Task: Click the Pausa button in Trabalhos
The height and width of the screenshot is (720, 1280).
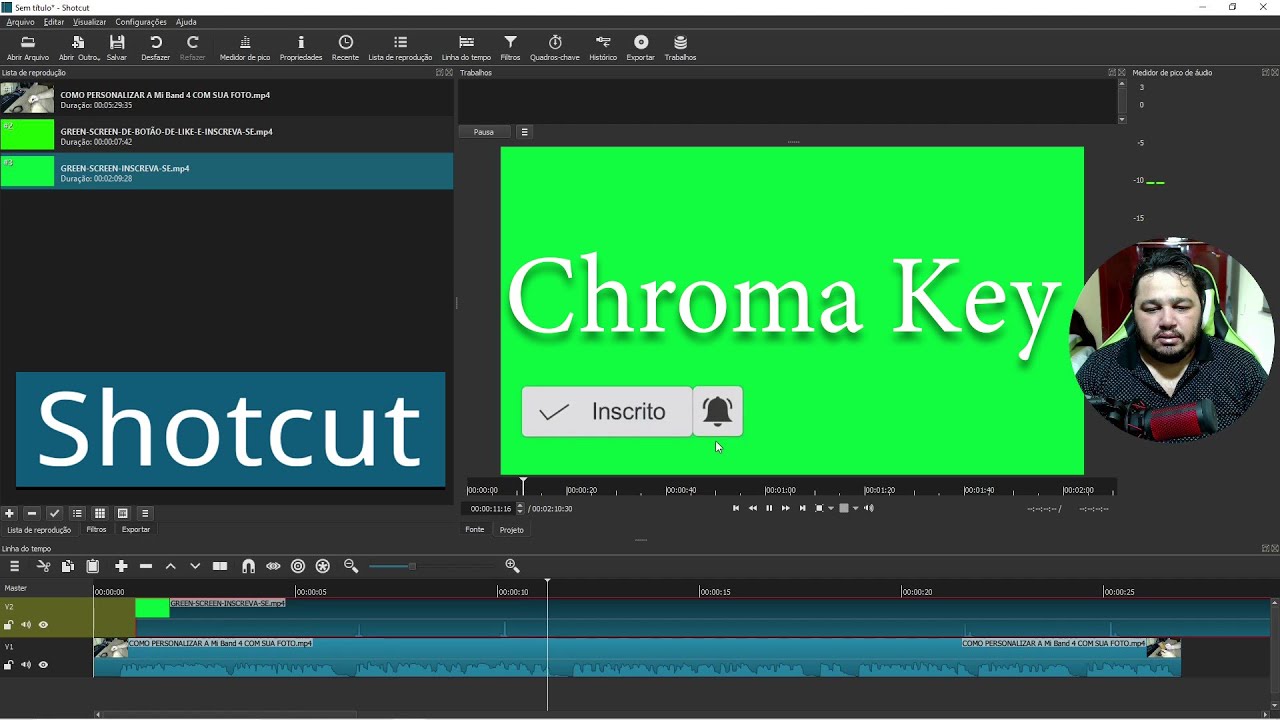Action: [x=484, y=132]
